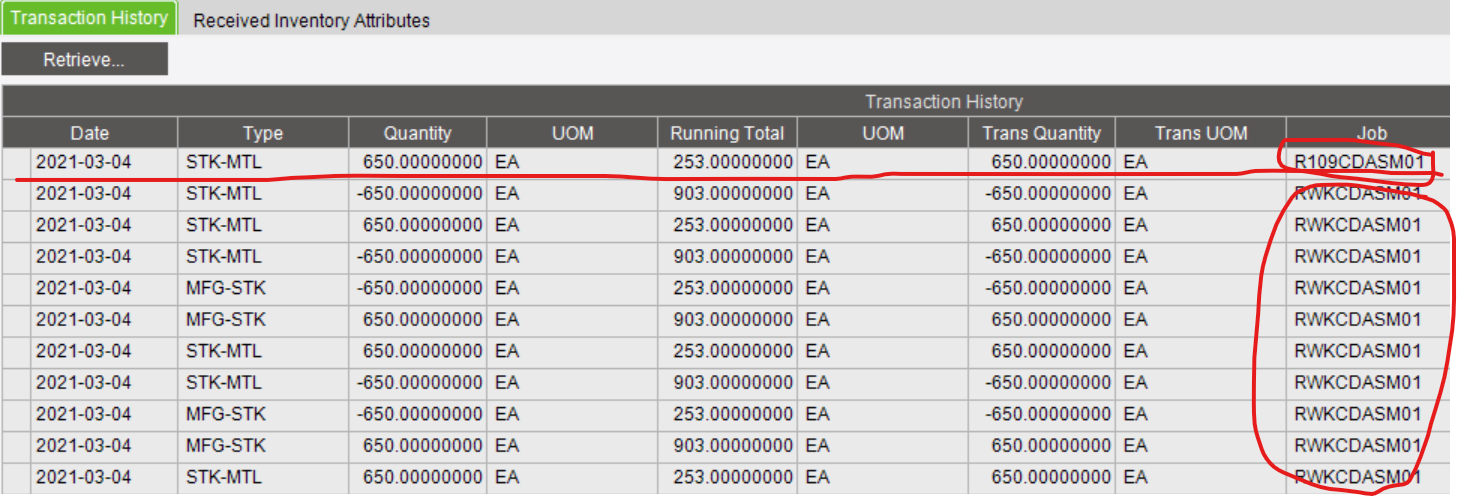
Task: Click the UOM header right of Quantity
Action: (572, 133)
